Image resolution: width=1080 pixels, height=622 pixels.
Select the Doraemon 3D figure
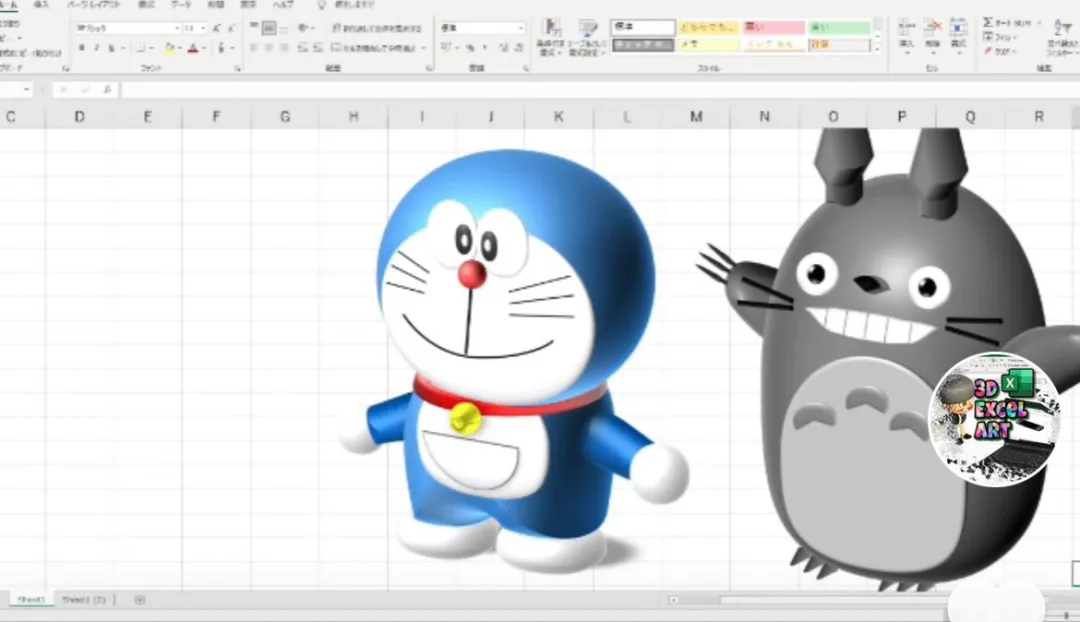pos(513,361)
